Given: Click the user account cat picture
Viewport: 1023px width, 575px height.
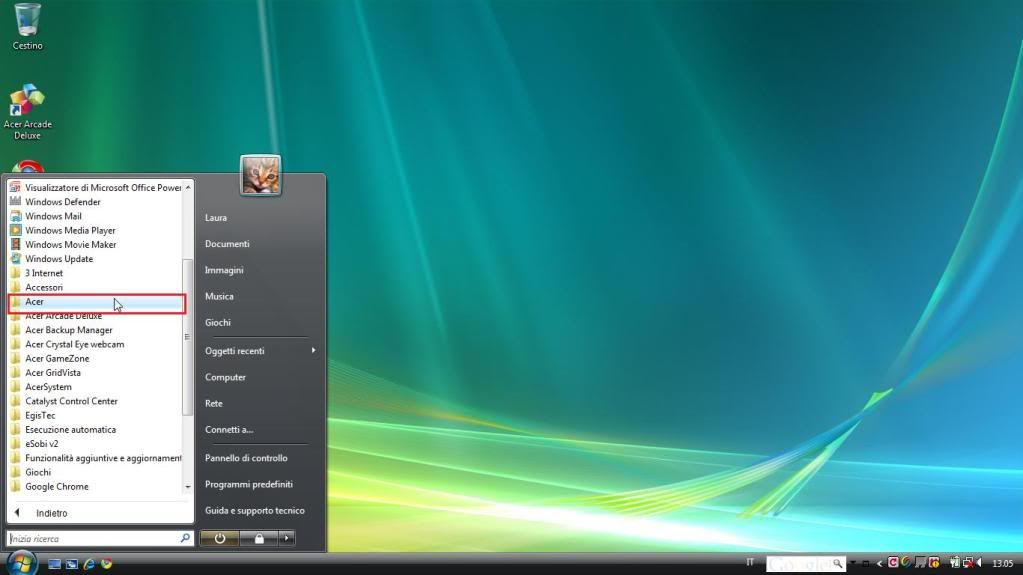Looking at the screenshot, I should [x=260, y=175].
